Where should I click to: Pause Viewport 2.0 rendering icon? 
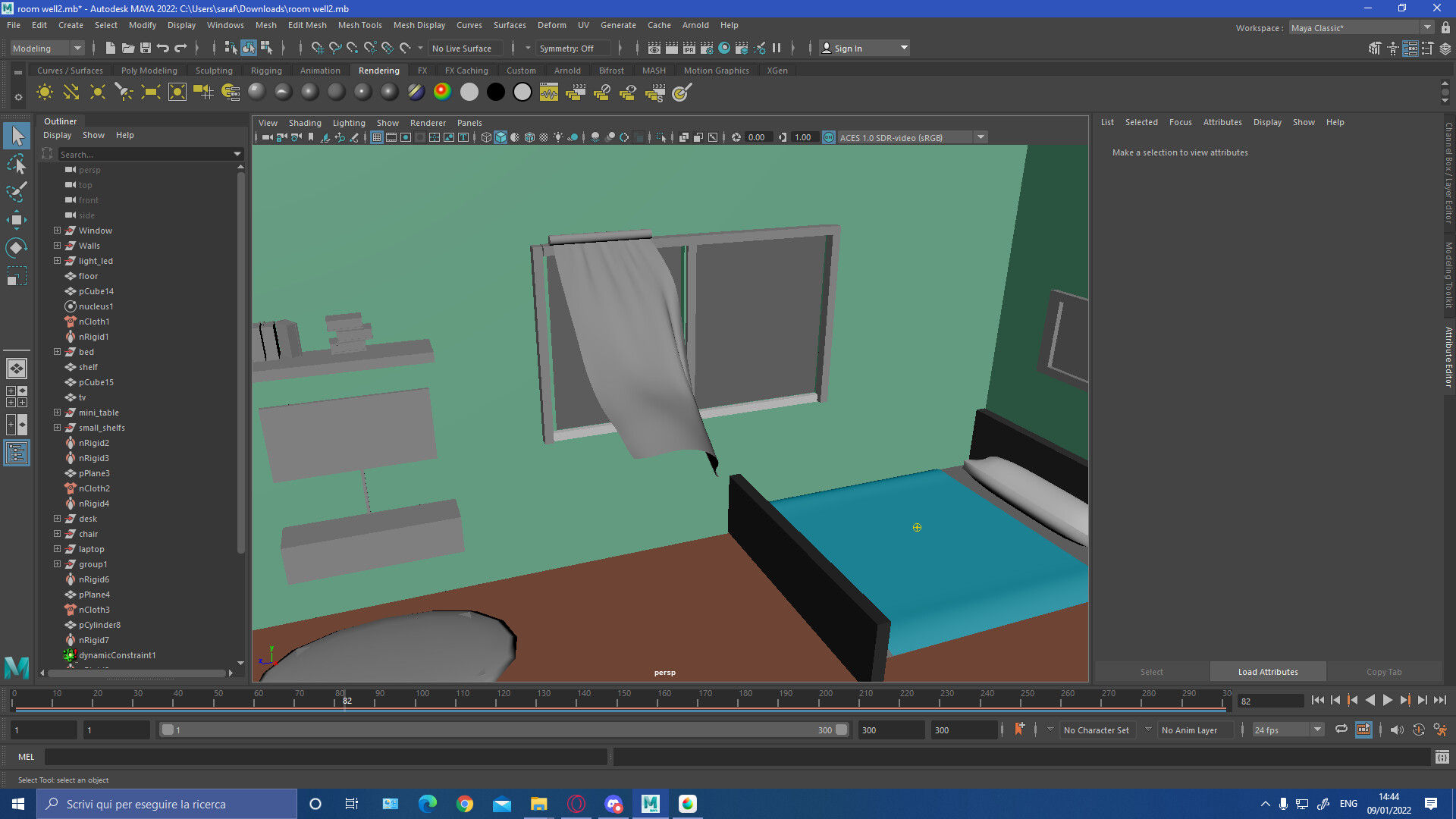[x=777, y=48]
